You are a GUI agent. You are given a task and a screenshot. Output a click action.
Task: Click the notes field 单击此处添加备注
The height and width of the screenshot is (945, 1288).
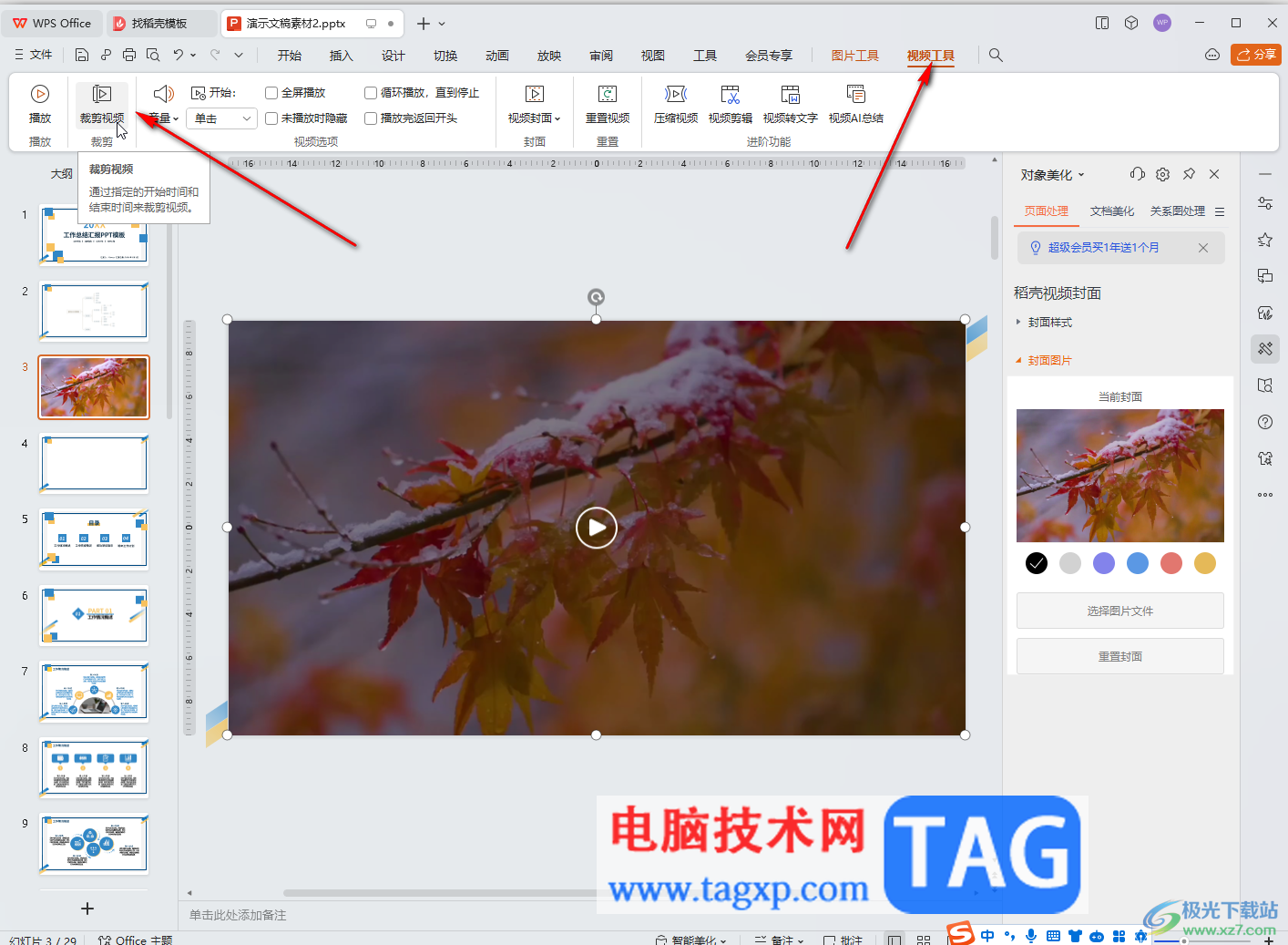(238, 915)
